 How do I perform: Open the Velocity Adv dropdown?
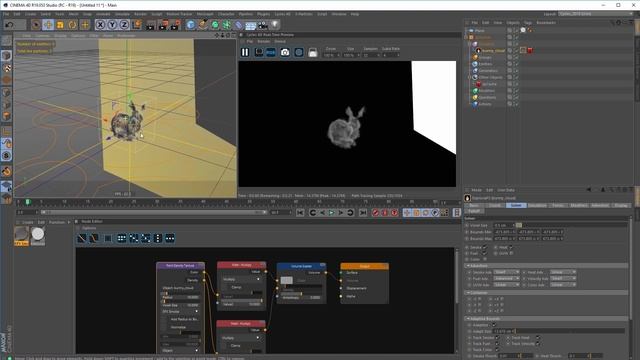tap(563, 278)
